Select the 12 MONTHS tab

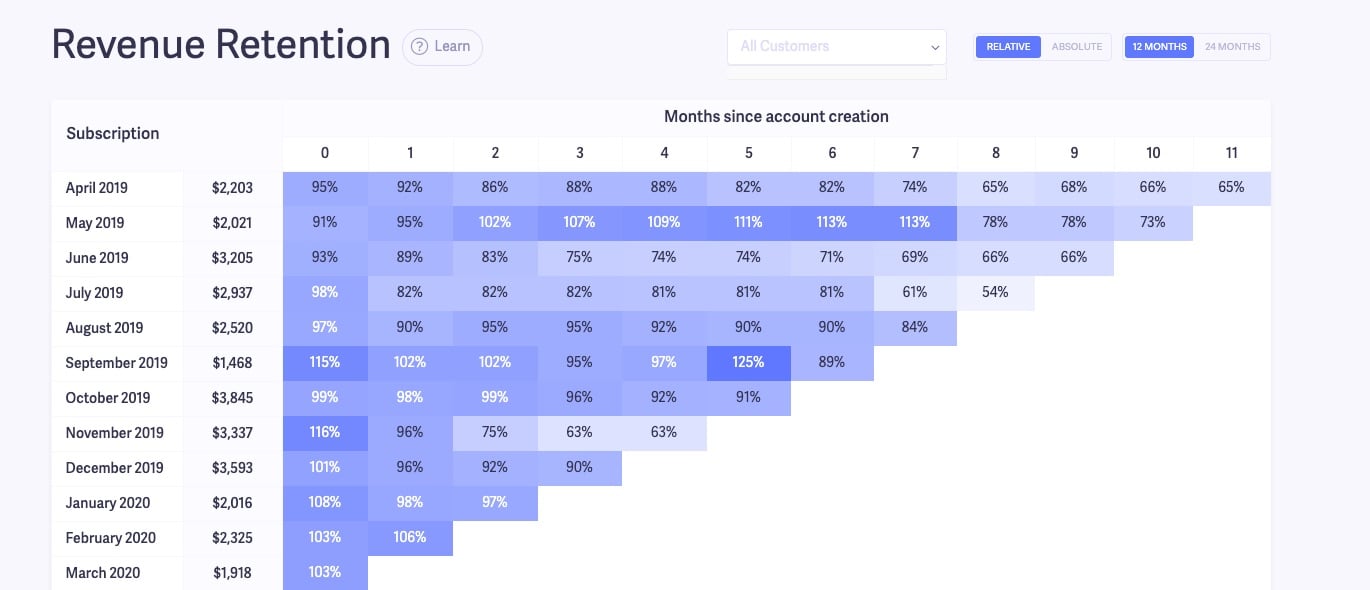1159,46
